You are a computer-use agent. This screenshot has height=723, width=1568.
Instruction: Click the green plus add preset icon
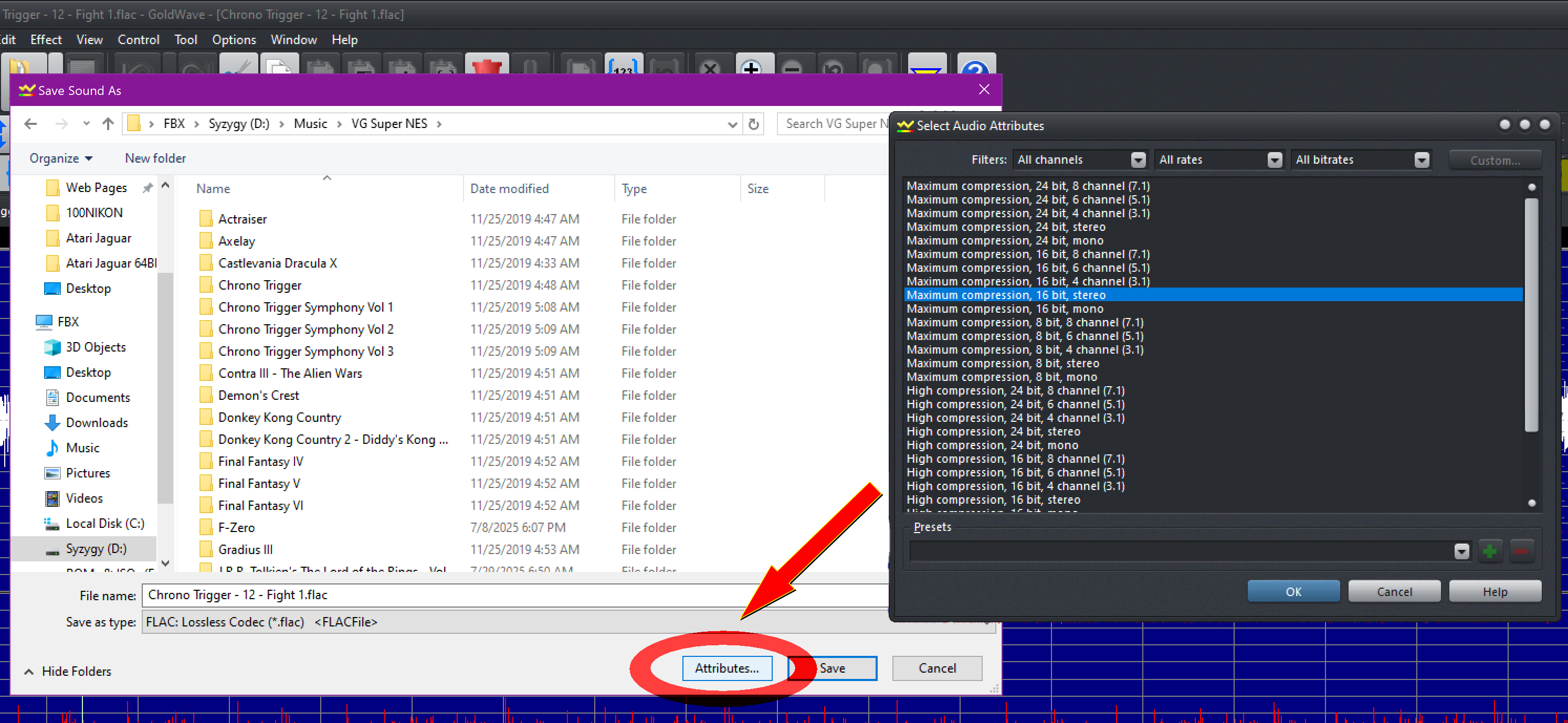pos(1489,551)
